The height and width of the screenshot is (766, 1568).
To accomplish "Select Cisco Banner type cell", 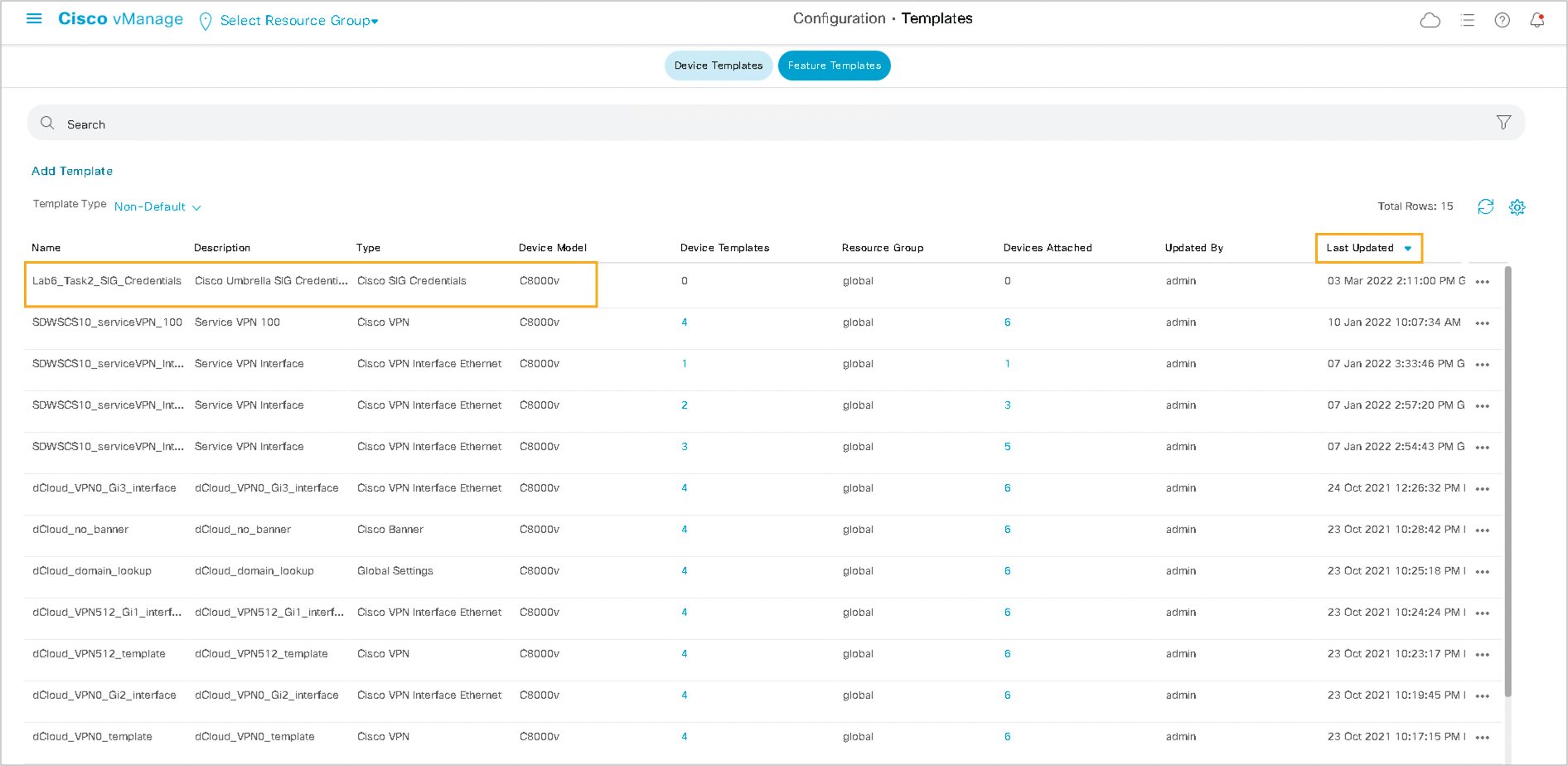I will coord(390,530).
